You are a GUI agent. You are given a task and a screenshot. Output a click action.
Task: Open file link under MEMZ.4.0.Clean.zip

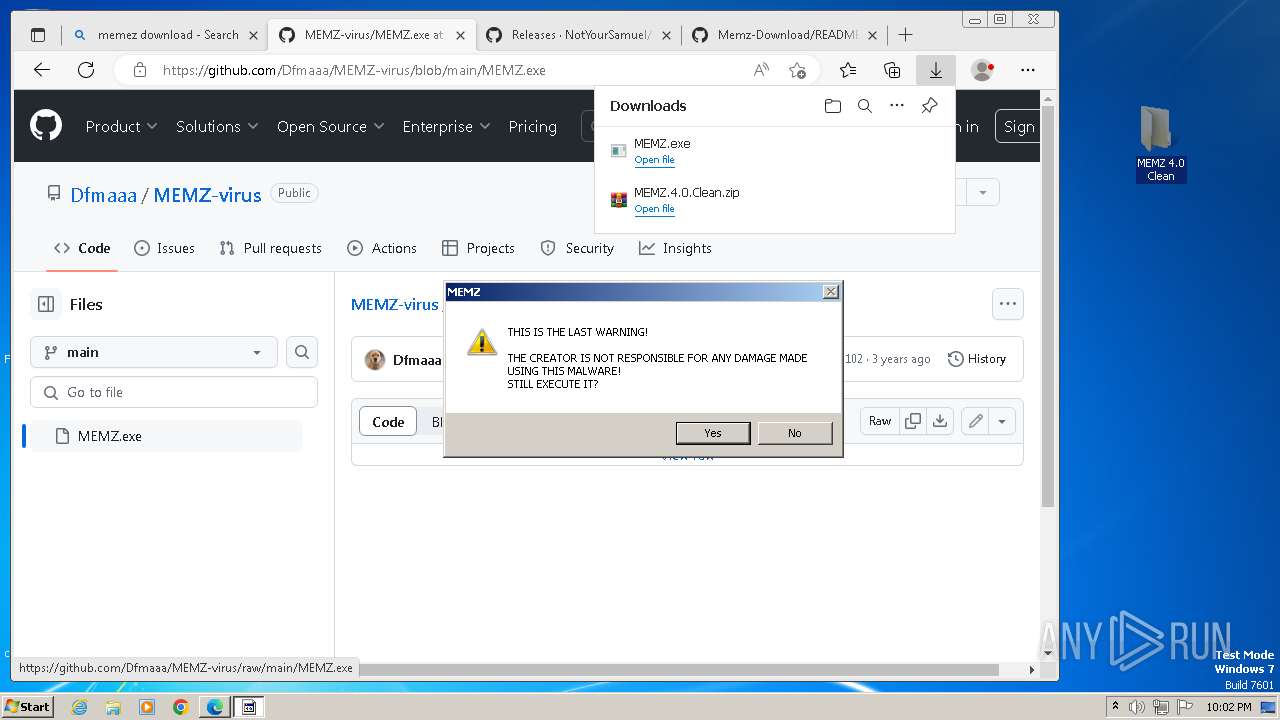tap(654, 209)
